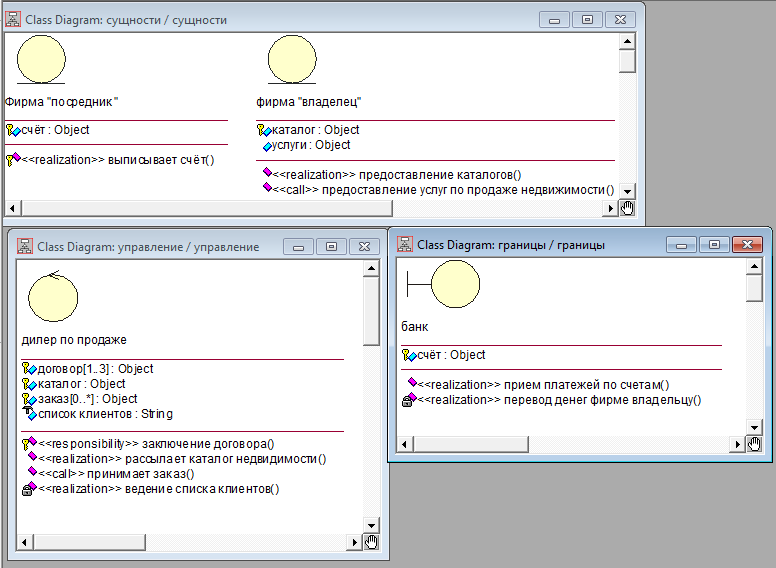Click scroll down arrow in границы window
This screenshot has height=568, width=776.
754,427
